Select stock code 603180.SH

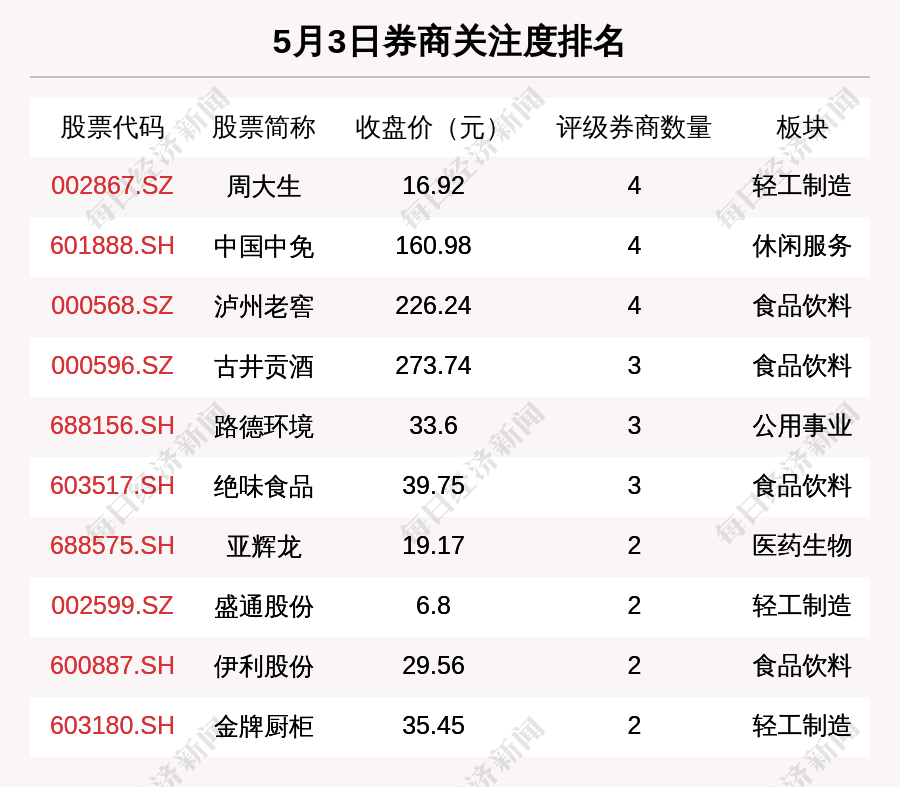pyautogui.click(x=112, y=726)
